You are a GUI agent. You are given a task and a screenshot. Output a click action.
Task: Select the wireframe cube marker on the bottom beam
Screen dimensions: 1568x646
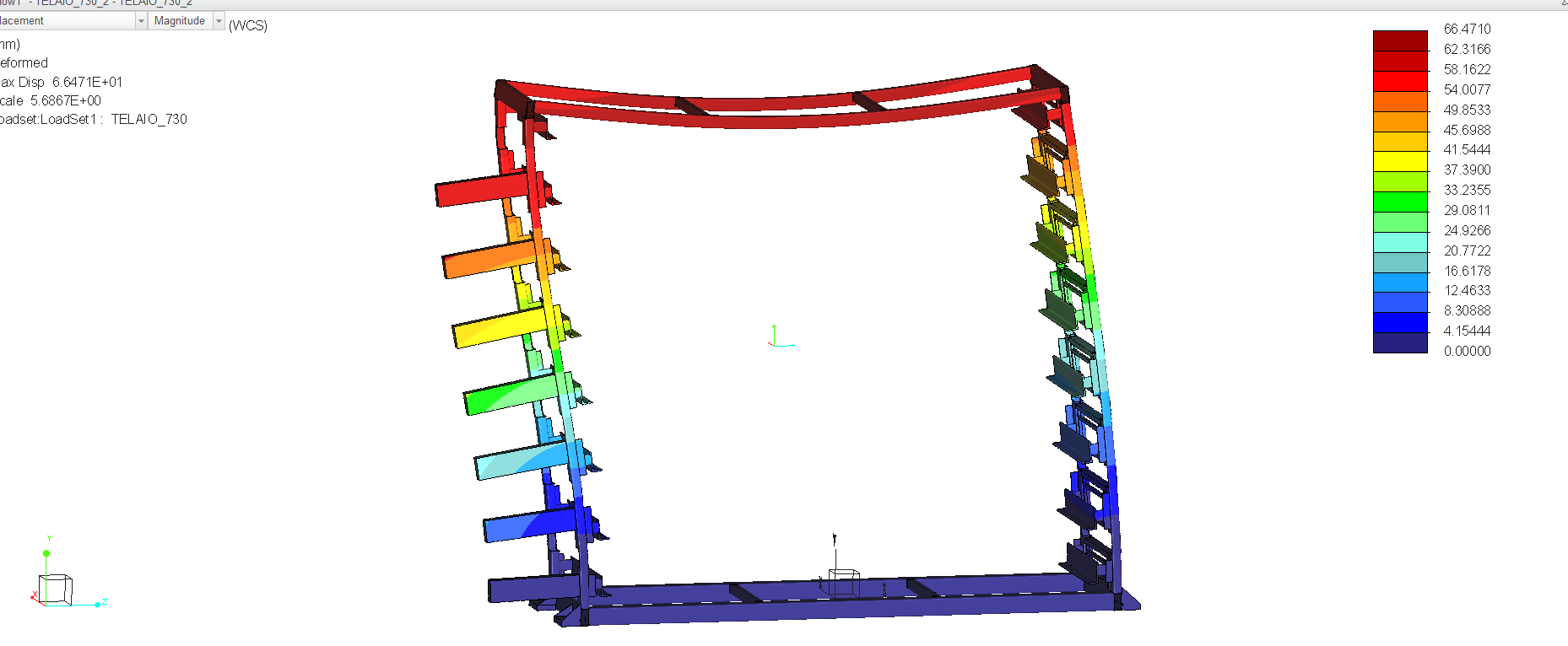(x=843, y=582)
